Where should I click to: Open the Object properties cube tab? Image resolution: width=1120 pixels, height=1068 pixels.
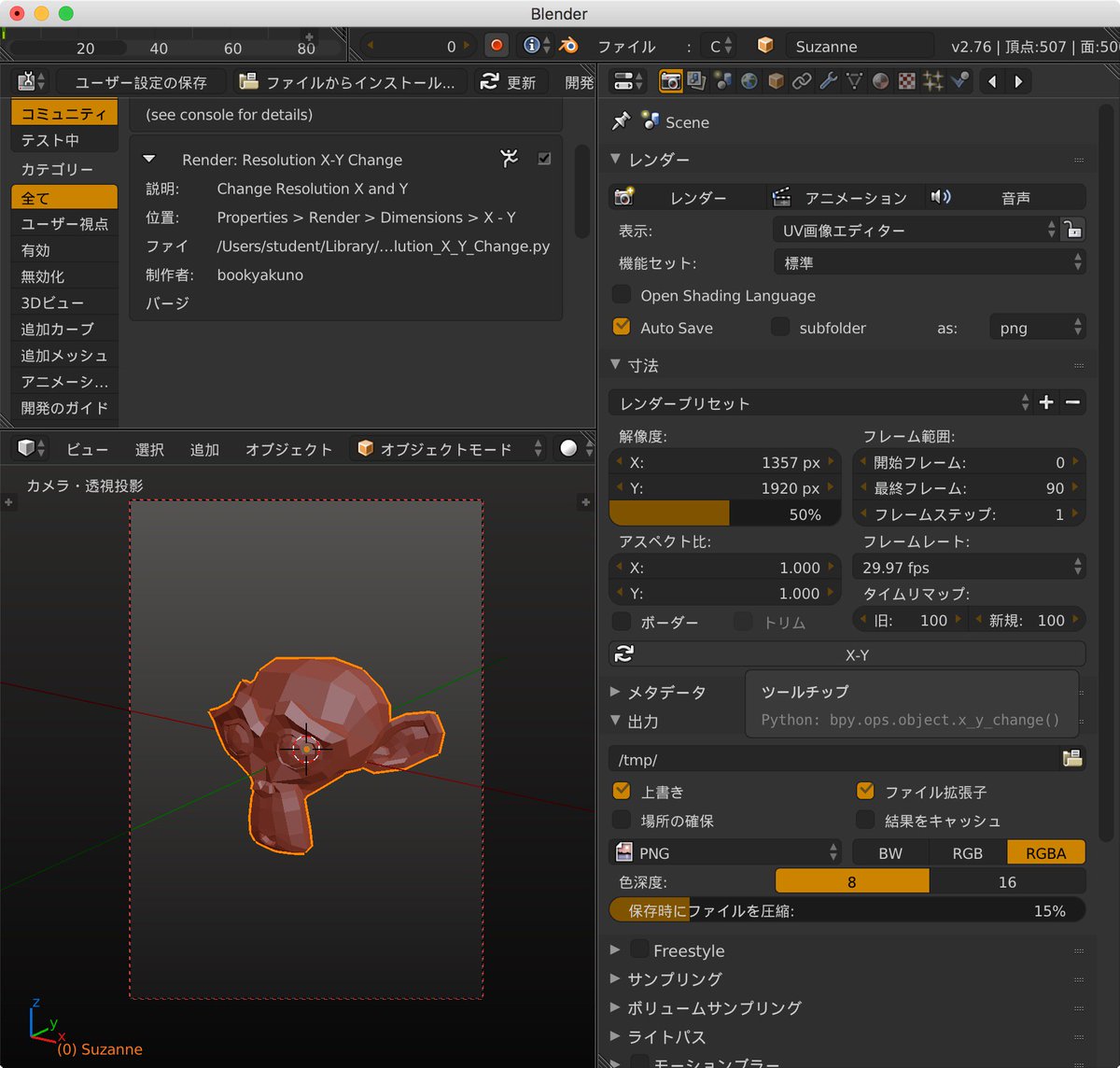point(775,81)
